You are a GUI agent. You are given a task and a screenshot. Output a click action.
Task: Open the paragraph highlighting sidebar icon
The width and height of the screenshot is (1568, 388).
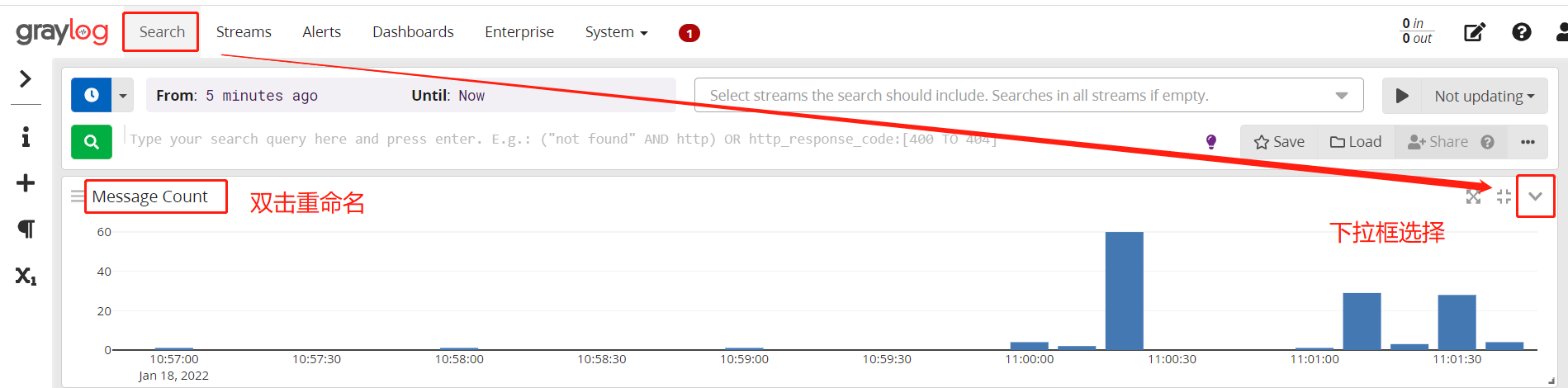point(26,229)
